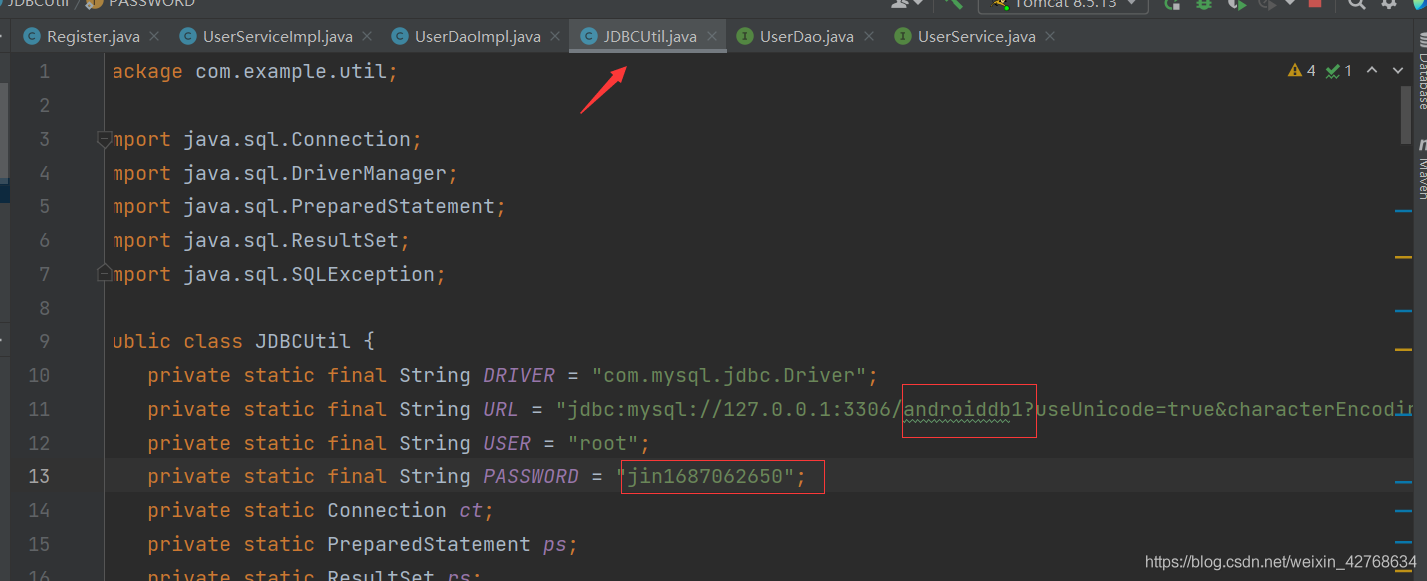The width and height of the screenshot is (1427, 581).
Task: Click the green build hammer icon
Action: 953,4
